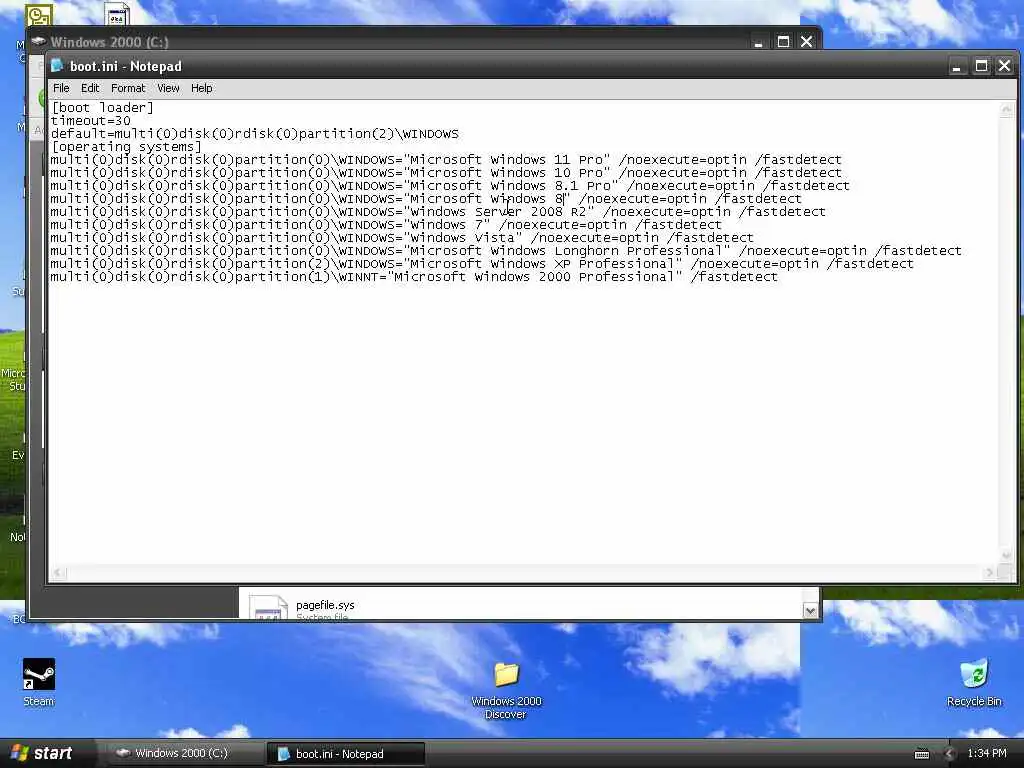Close the Windows 2000 (C:) window

point(807,42)
